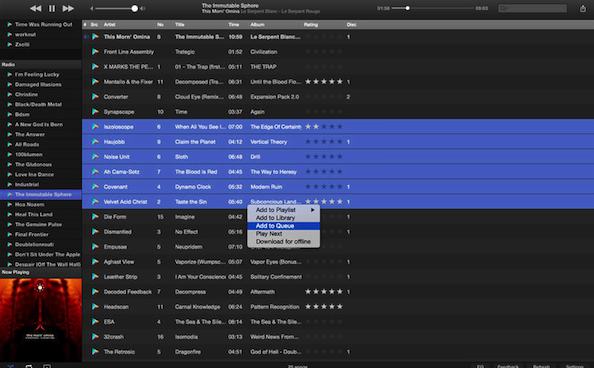Click Download for offline option
This screenshot has width=594, height=368.
(283, 242)
